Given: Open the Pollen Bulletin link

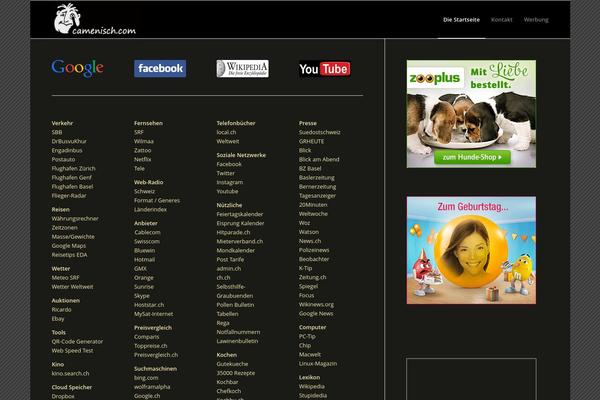Looking at the screenshot, I should point(235,305).
